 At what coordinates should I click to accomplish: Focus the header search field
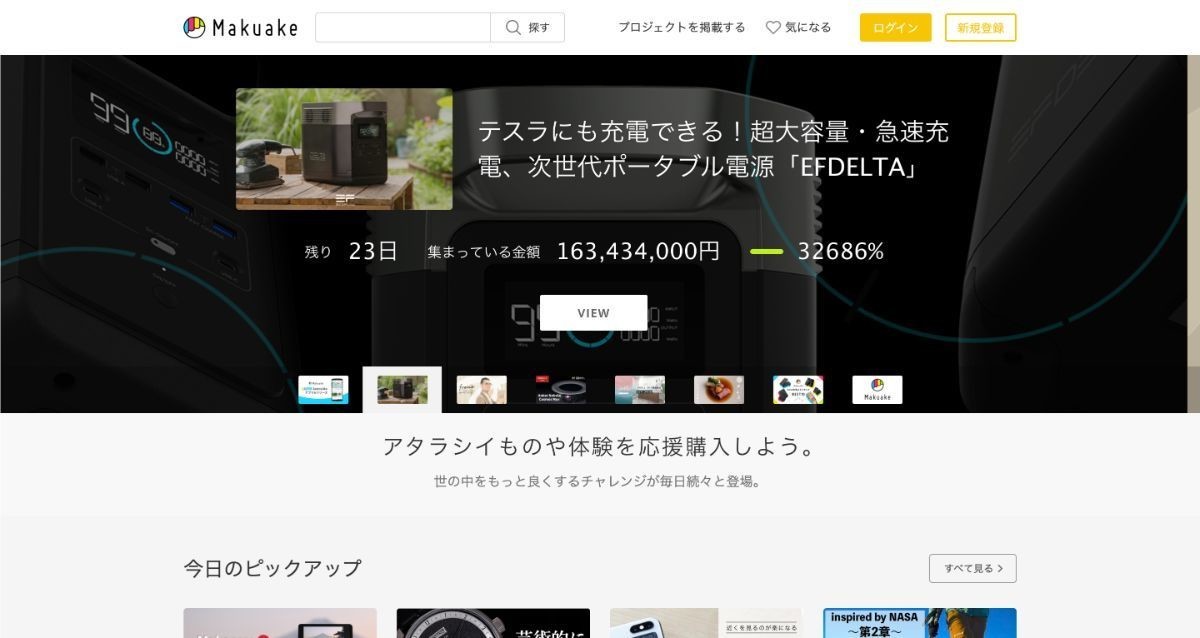(x=403, y=27)
